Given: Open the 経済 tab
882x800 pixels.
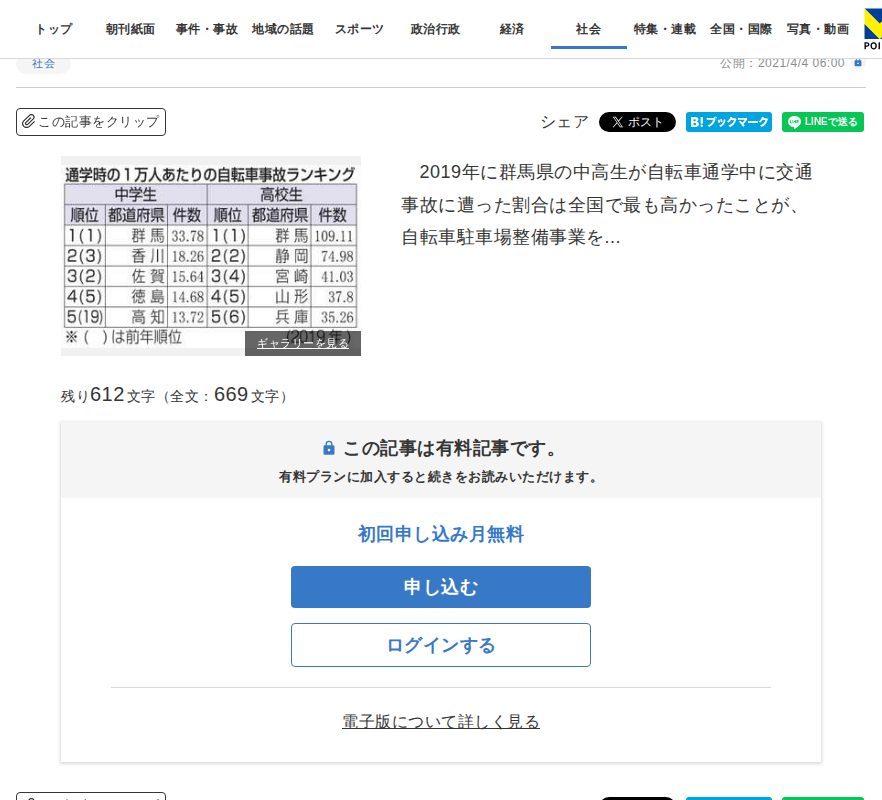Looking at the screenshot, I should (511, 29).
